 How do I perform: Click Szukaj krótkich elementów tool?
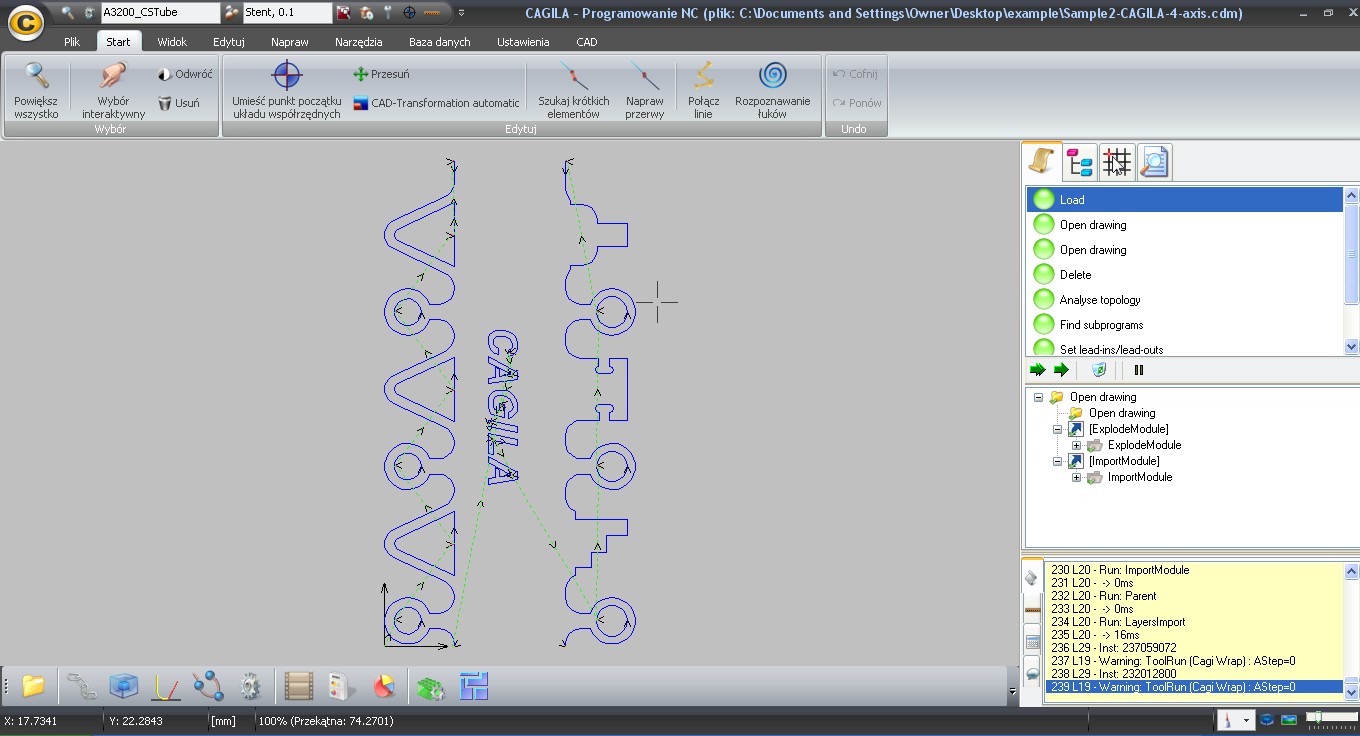(574, 90)
